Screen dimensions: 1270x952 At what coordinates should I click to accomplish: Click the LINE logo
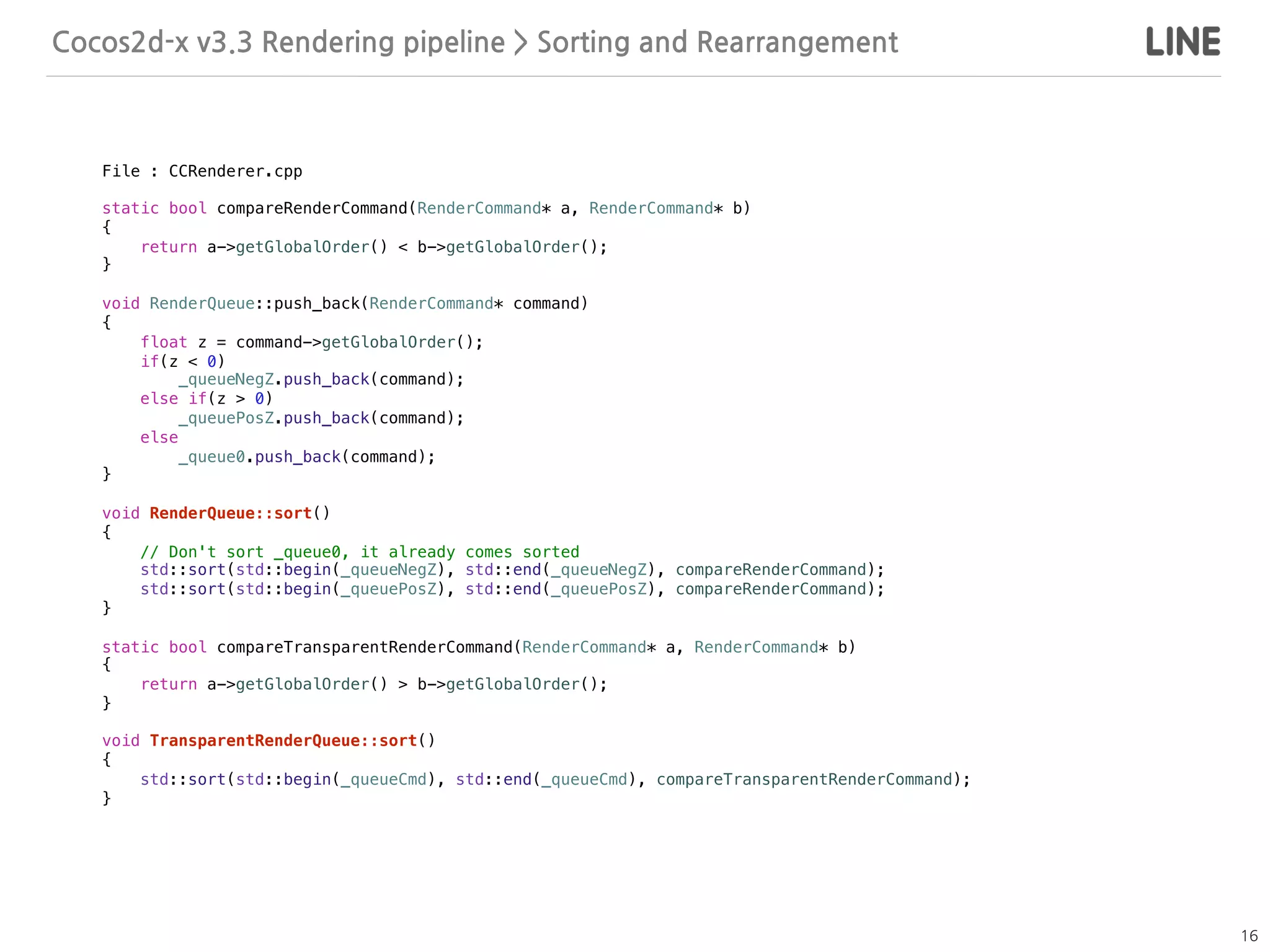tap(1183, 42)
